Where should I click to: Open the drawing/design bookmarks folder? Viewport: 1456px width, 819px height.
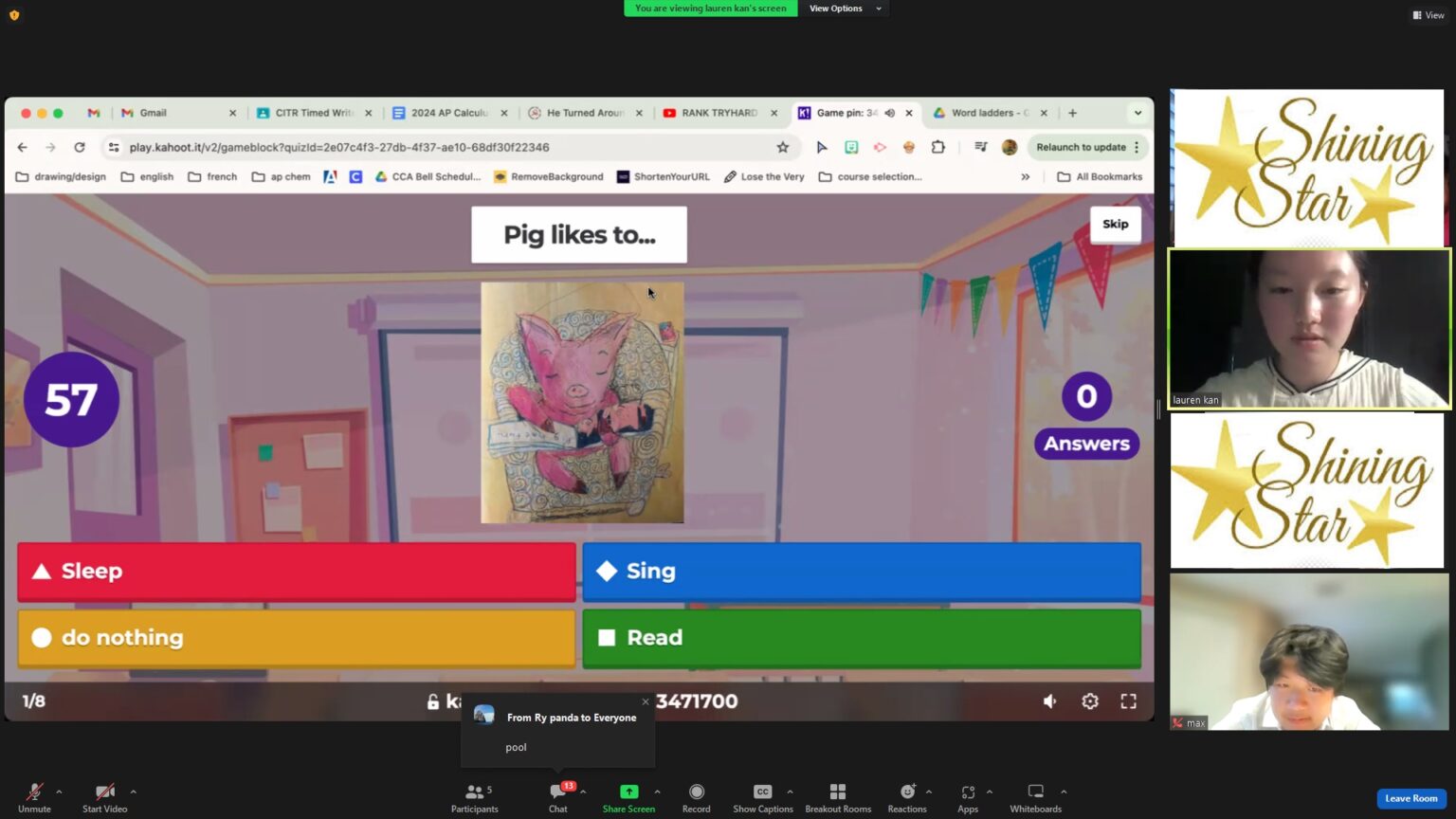pyautogui.click(x=61, y=176)
